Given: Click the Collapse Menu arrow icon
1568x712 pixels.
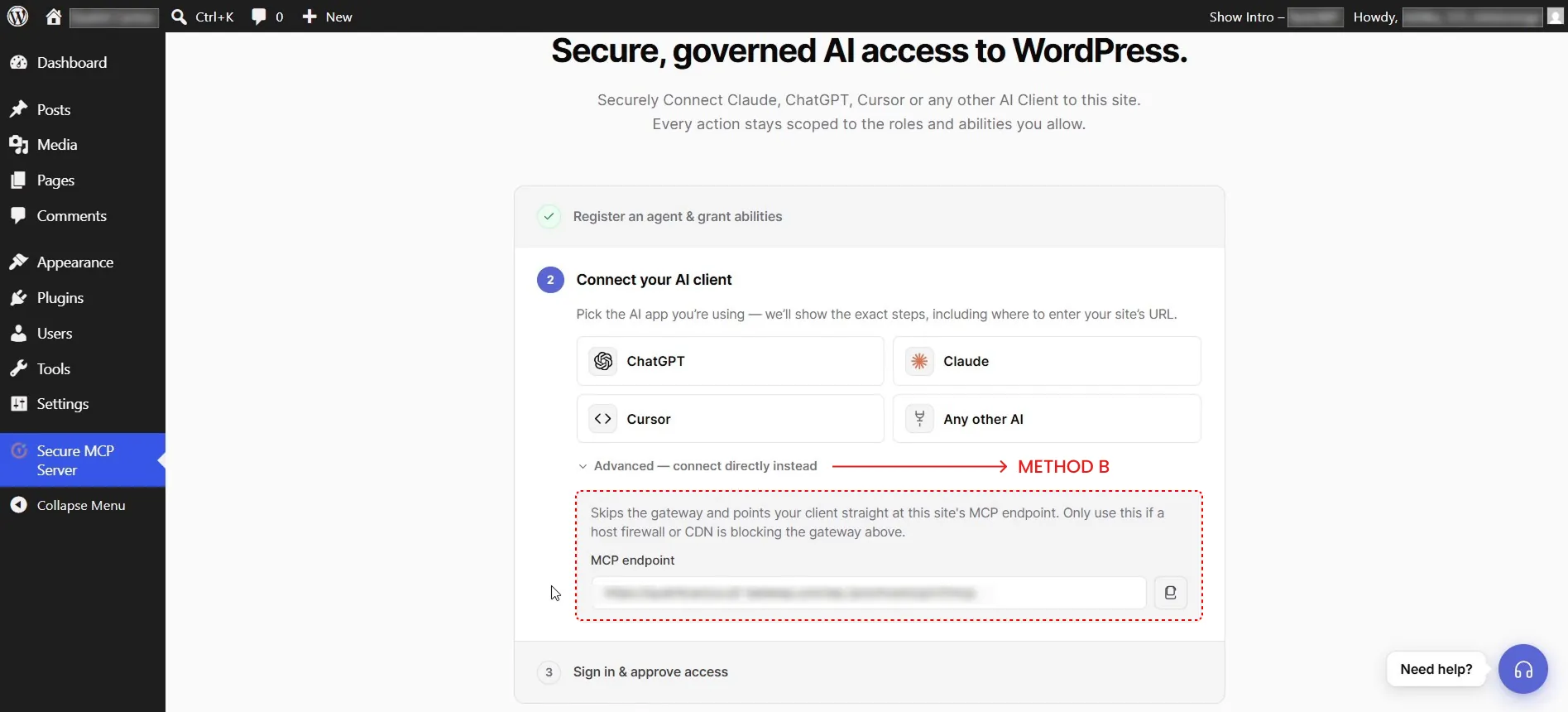Looking at the screenshot, I should tap(18, 505).
